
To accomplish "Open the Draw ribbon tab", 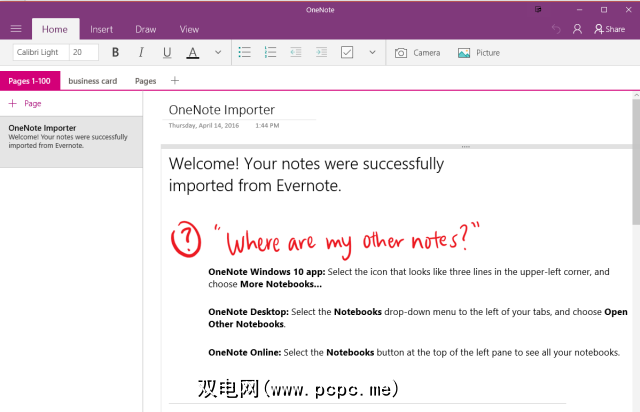I will [145, 29].
